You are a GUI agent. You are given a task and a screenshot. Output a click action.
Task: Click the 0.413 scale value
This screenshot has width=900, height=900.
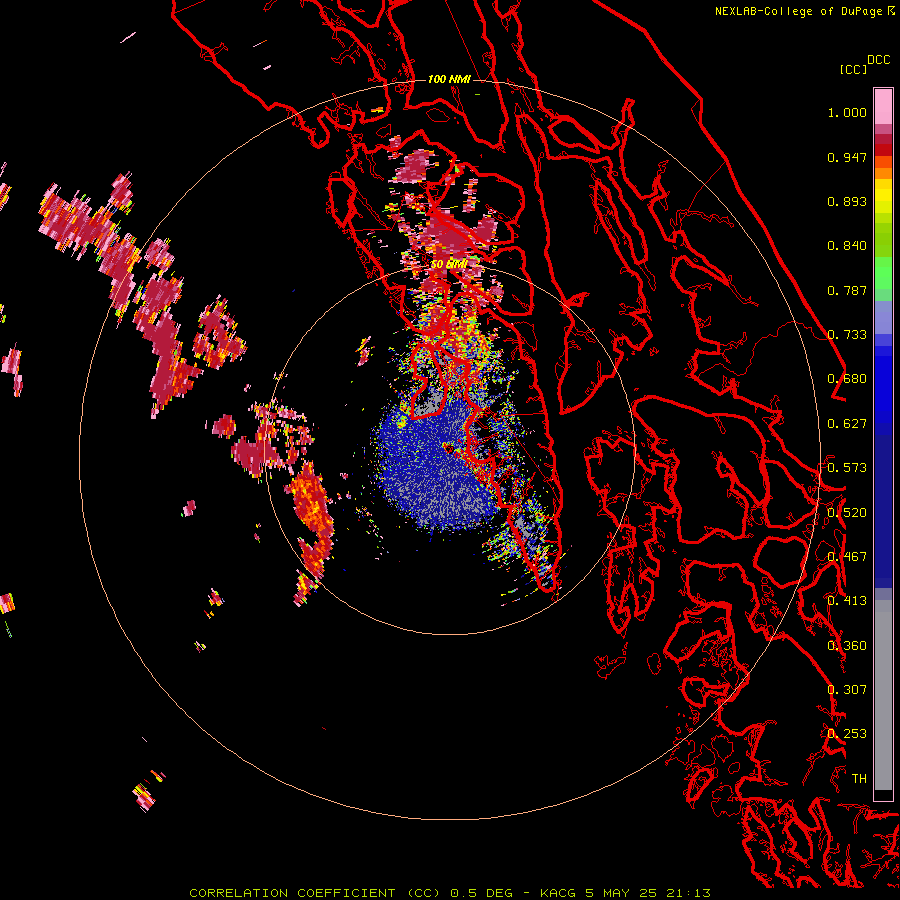point(847,601)
